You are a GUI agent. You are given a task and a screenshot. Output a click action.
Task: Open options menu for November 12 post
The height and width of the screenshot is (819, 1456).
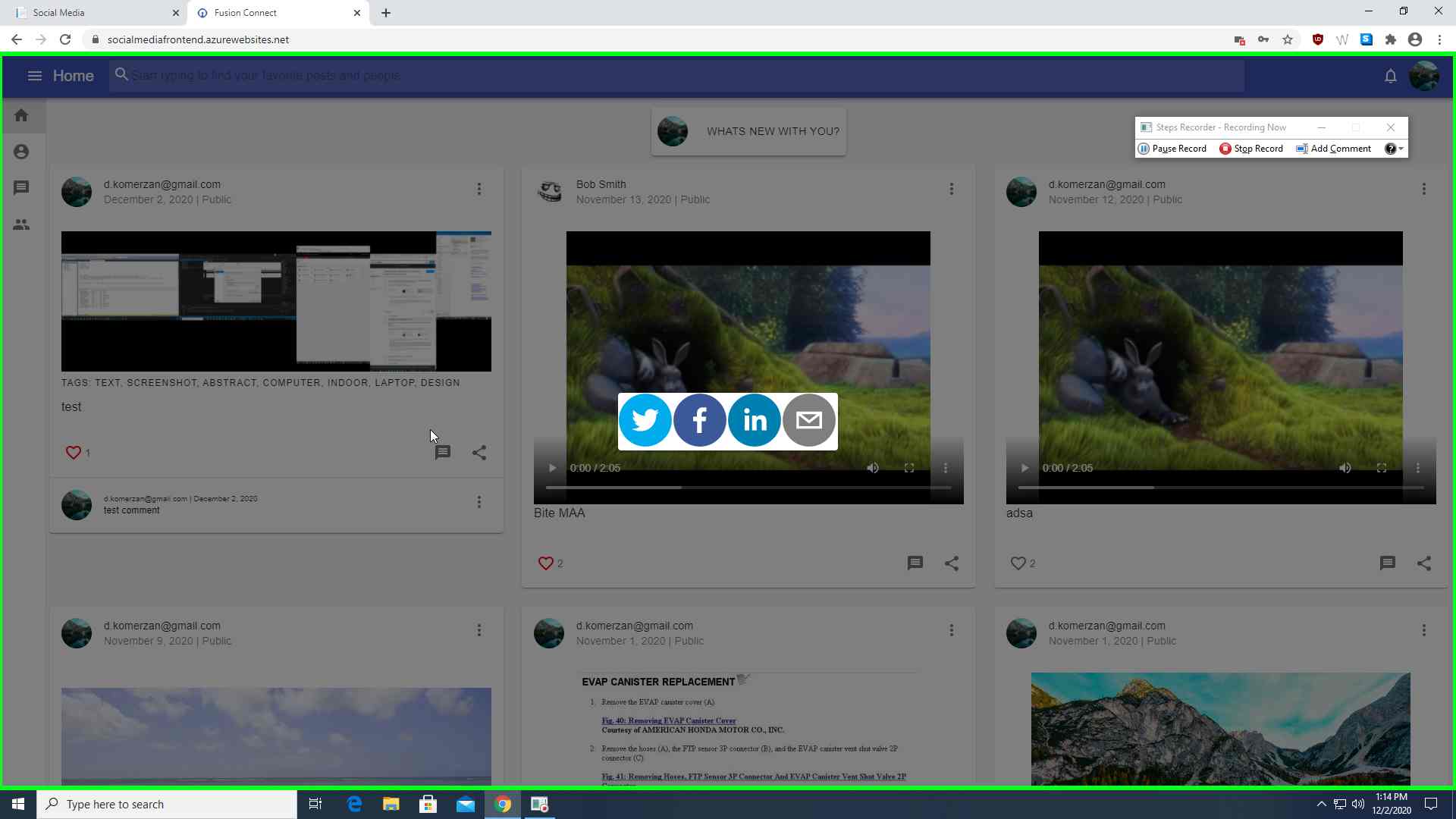pos(1424,189)
